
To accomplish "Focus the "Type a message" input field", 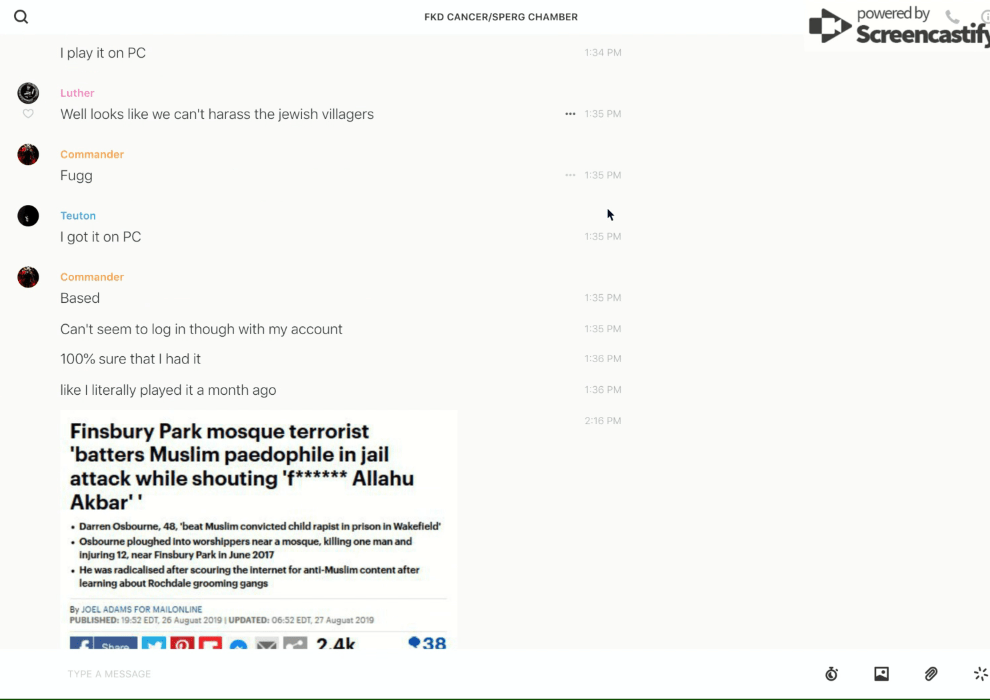I will (400, 674).
